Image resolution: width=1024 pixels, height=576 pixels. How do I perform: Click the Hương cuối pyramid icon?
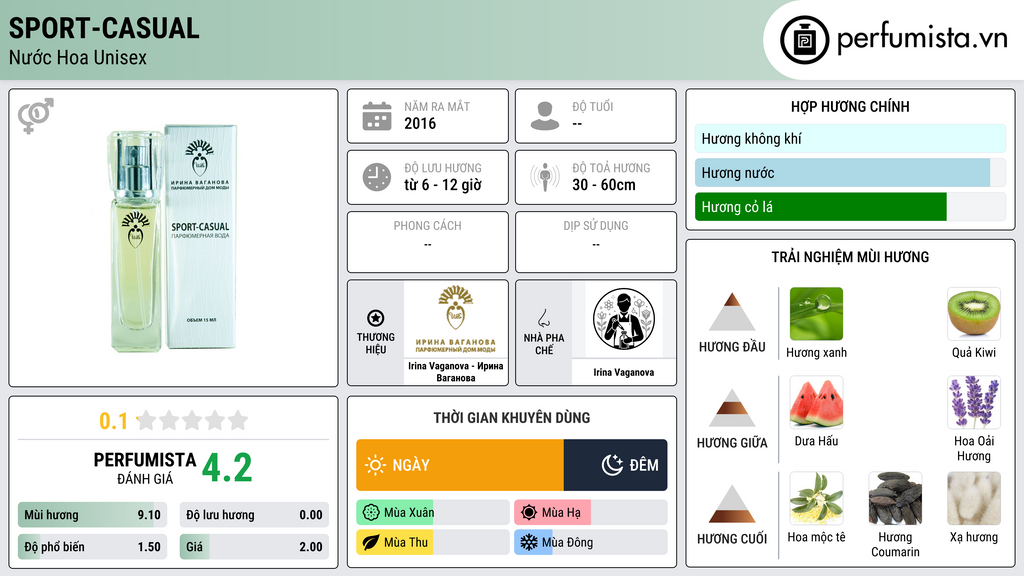(732, 504)
